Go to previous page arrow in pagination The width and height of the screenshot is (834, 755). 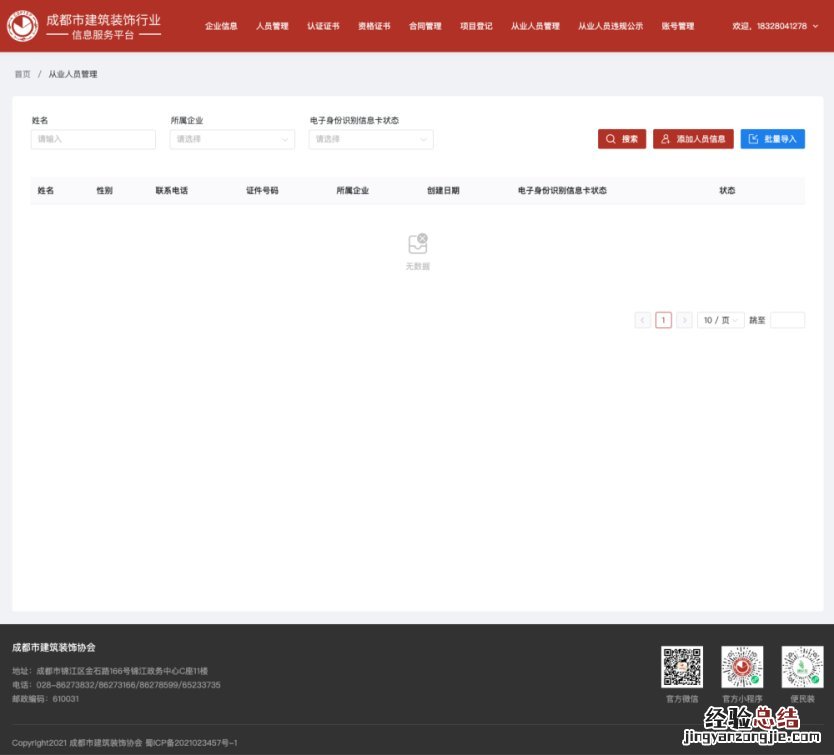click(x=643, y=320)
